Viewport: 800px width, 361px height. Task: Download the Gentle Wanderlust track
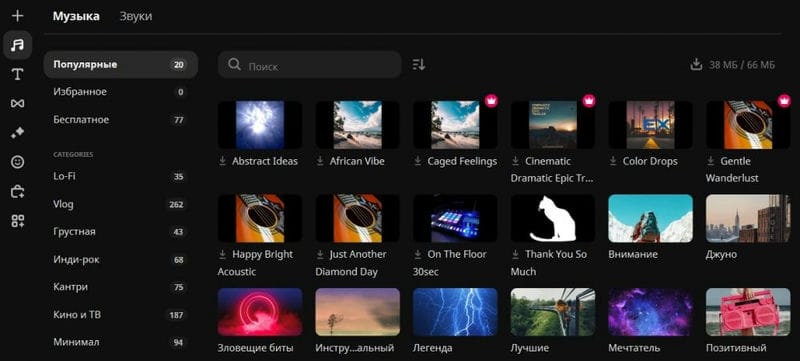pos(711,161)
